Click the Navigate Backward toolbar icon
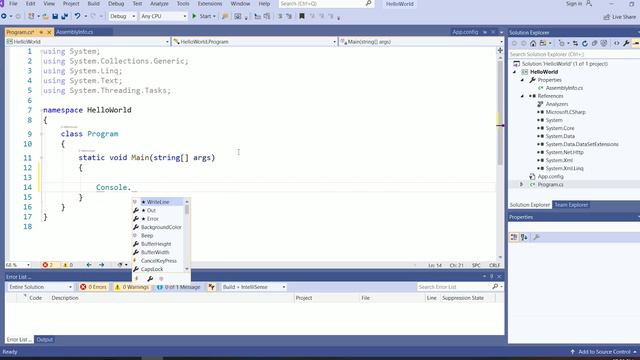 (4, 16)
